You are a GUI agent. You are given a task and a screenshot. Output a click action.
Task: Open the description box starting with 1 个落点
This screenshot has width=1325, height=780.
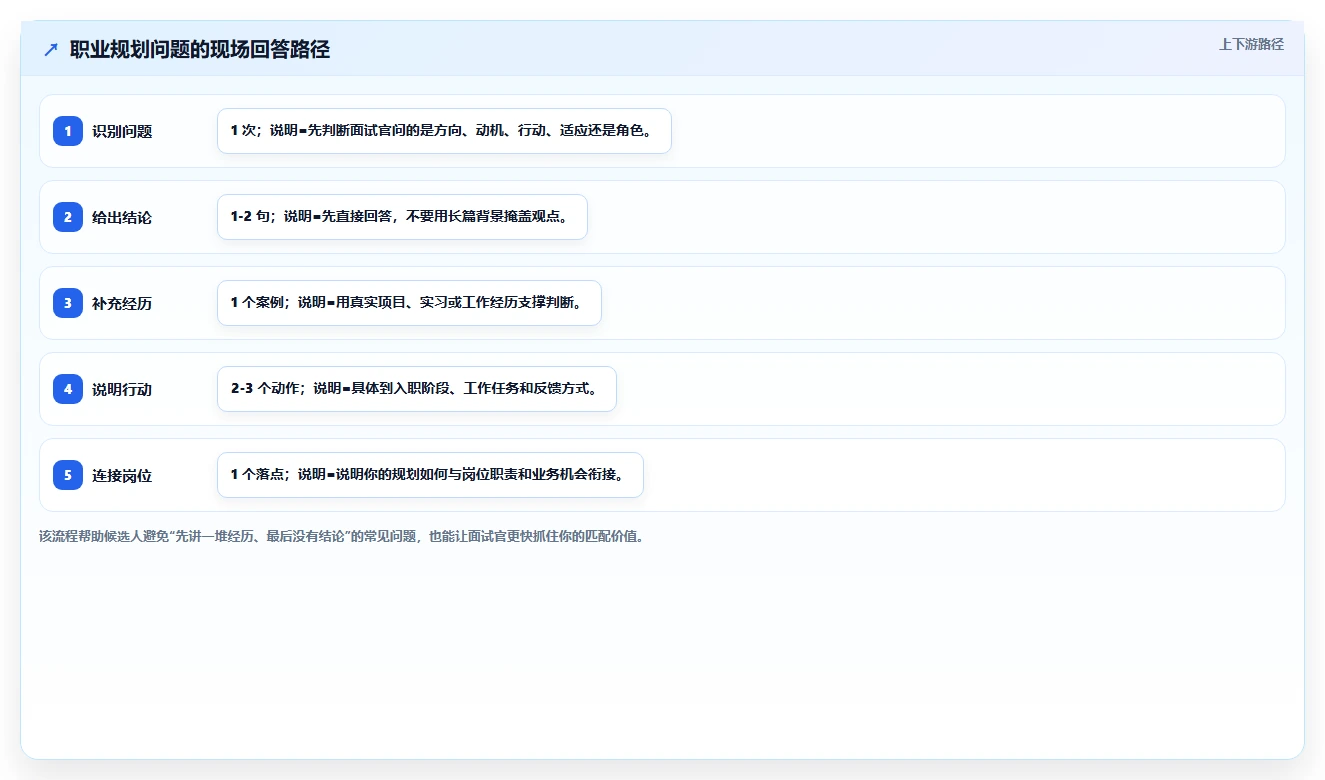430,475
